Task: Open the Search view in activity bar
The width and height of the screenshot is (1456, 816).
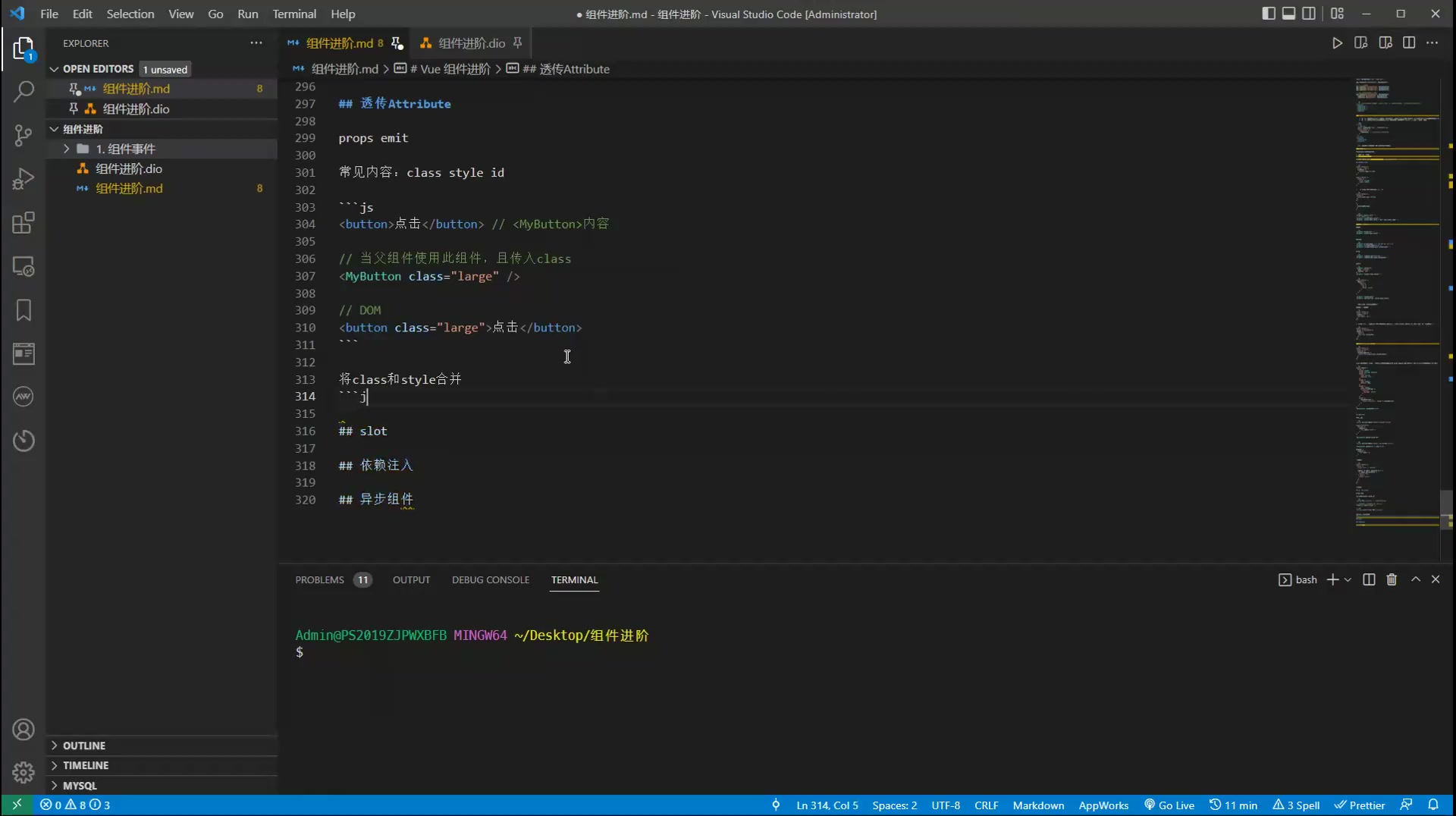Action: [x=24, y=93]
